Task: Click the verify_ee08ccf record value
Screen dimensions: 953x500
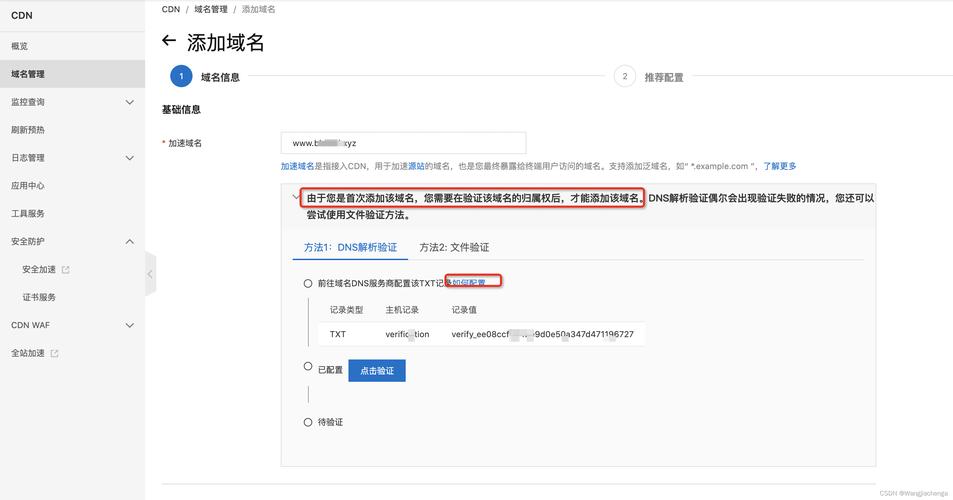Action: pos(543,334)
